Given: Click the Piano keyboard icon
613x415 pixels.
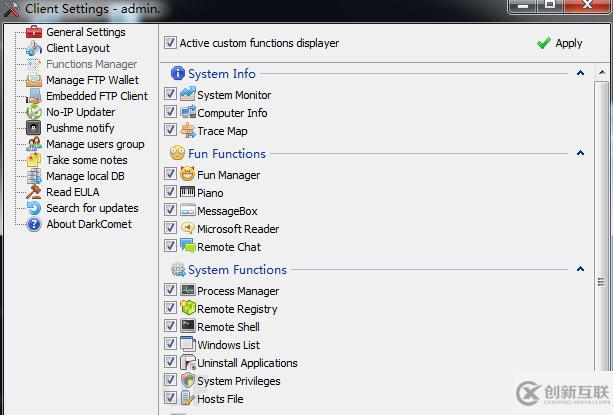Looking at the screenshot, I should click(188, 192).
